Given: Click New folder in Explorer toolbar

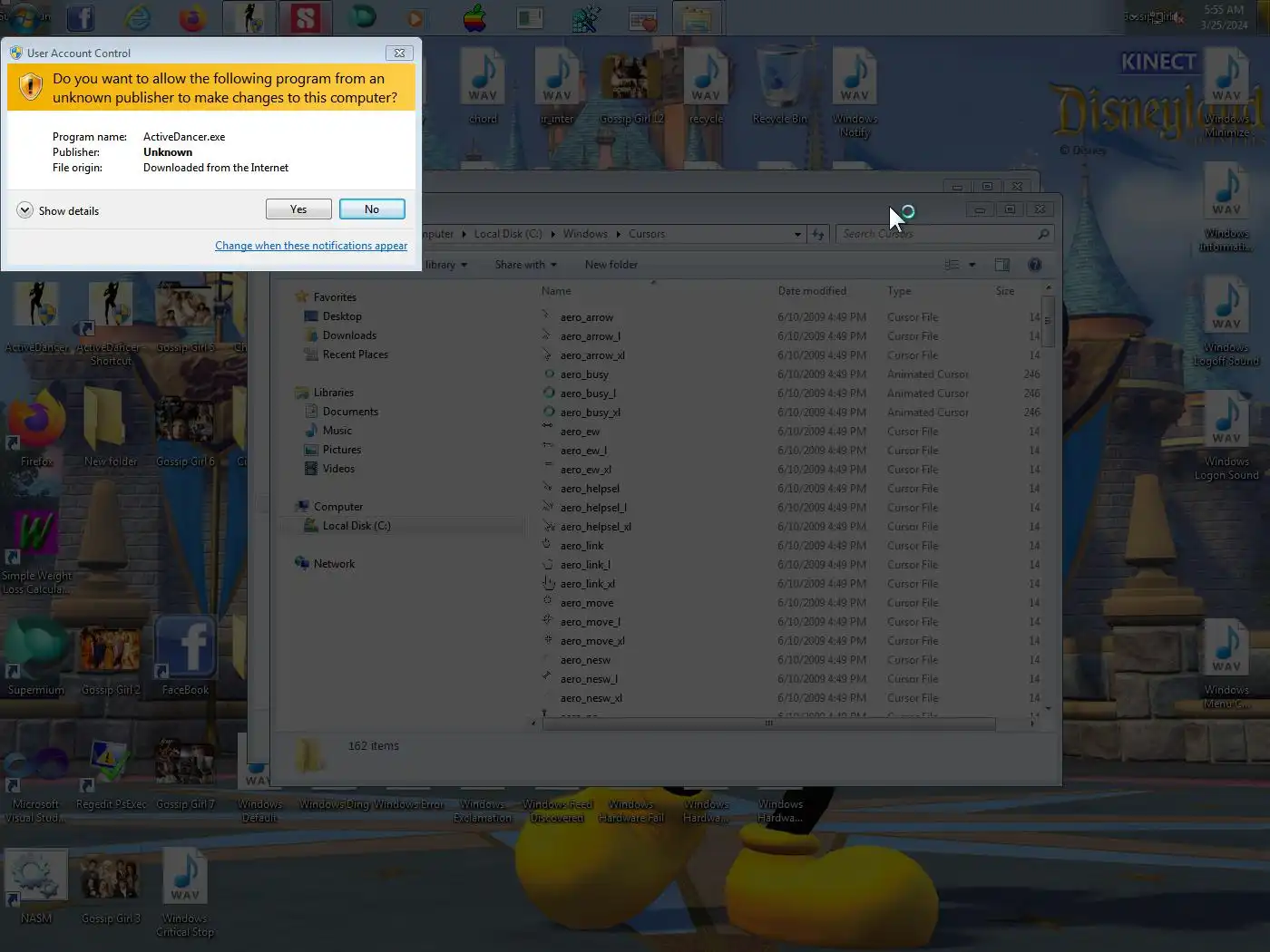Looking at the screenshot, I should tap(611, 265).
